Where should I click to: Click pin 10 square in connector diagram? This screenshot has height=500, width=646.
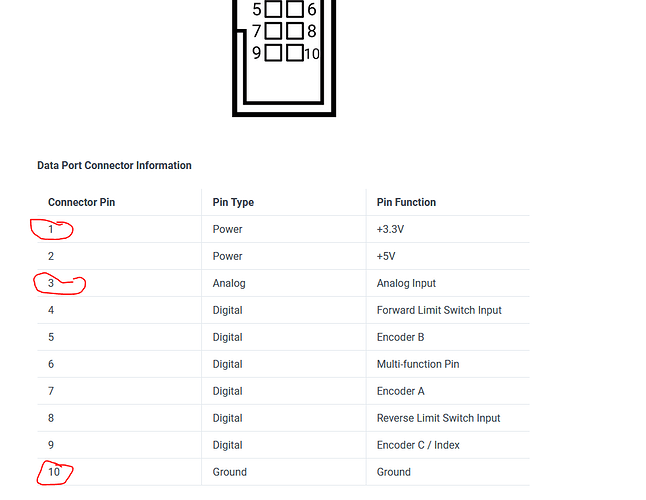pos(295,53)
